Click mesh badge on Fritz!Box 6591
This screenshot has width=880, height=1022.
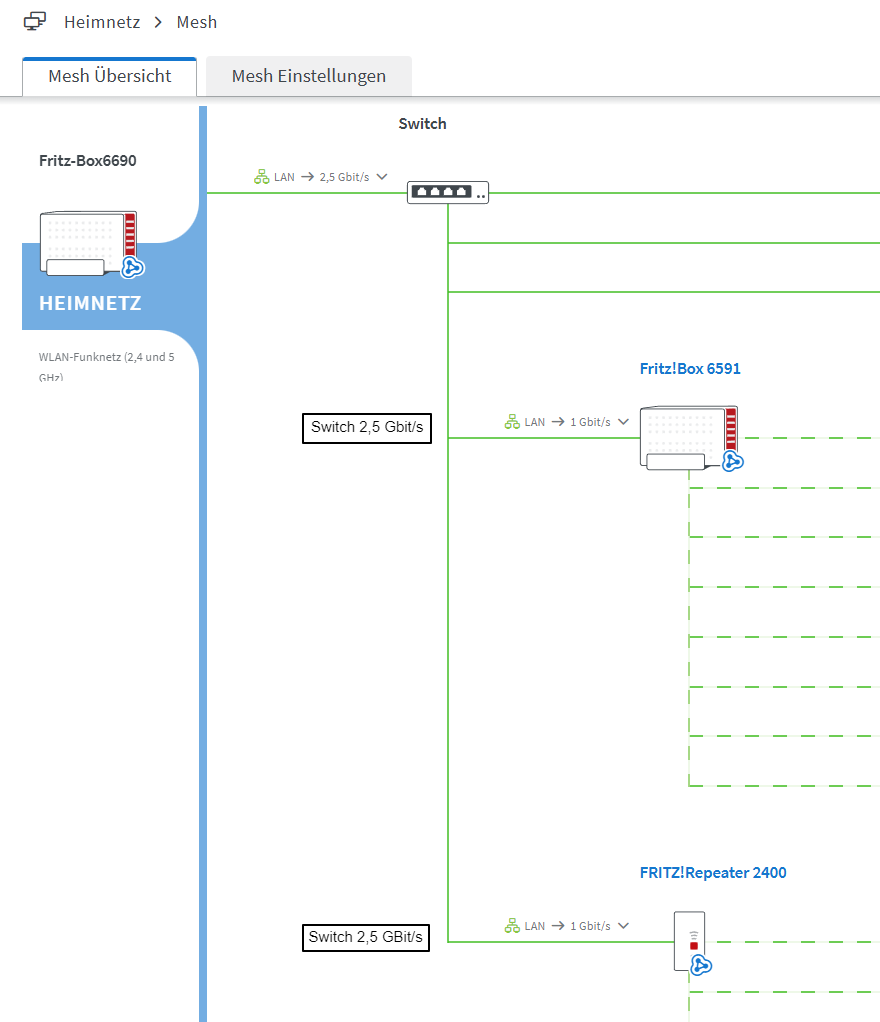click(733, 461)
